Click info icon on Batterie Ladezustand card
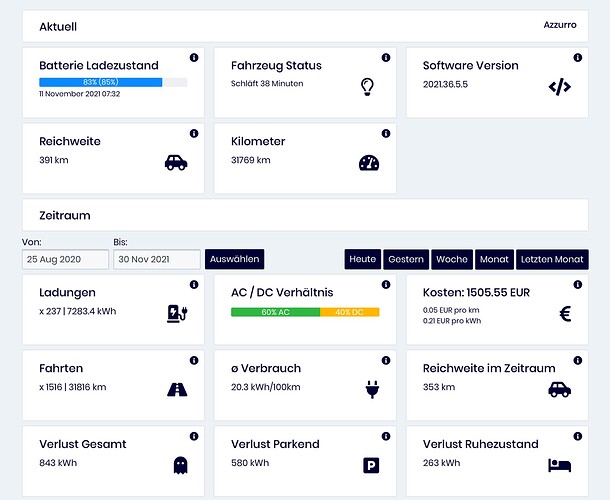 click(194, 58)
